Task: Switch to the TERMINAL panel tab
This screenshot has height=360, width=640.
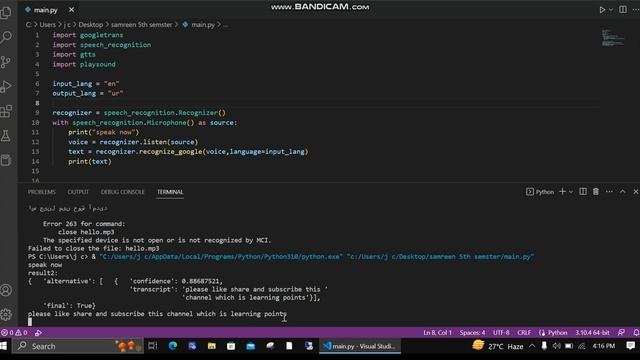Action: point(170,192)
